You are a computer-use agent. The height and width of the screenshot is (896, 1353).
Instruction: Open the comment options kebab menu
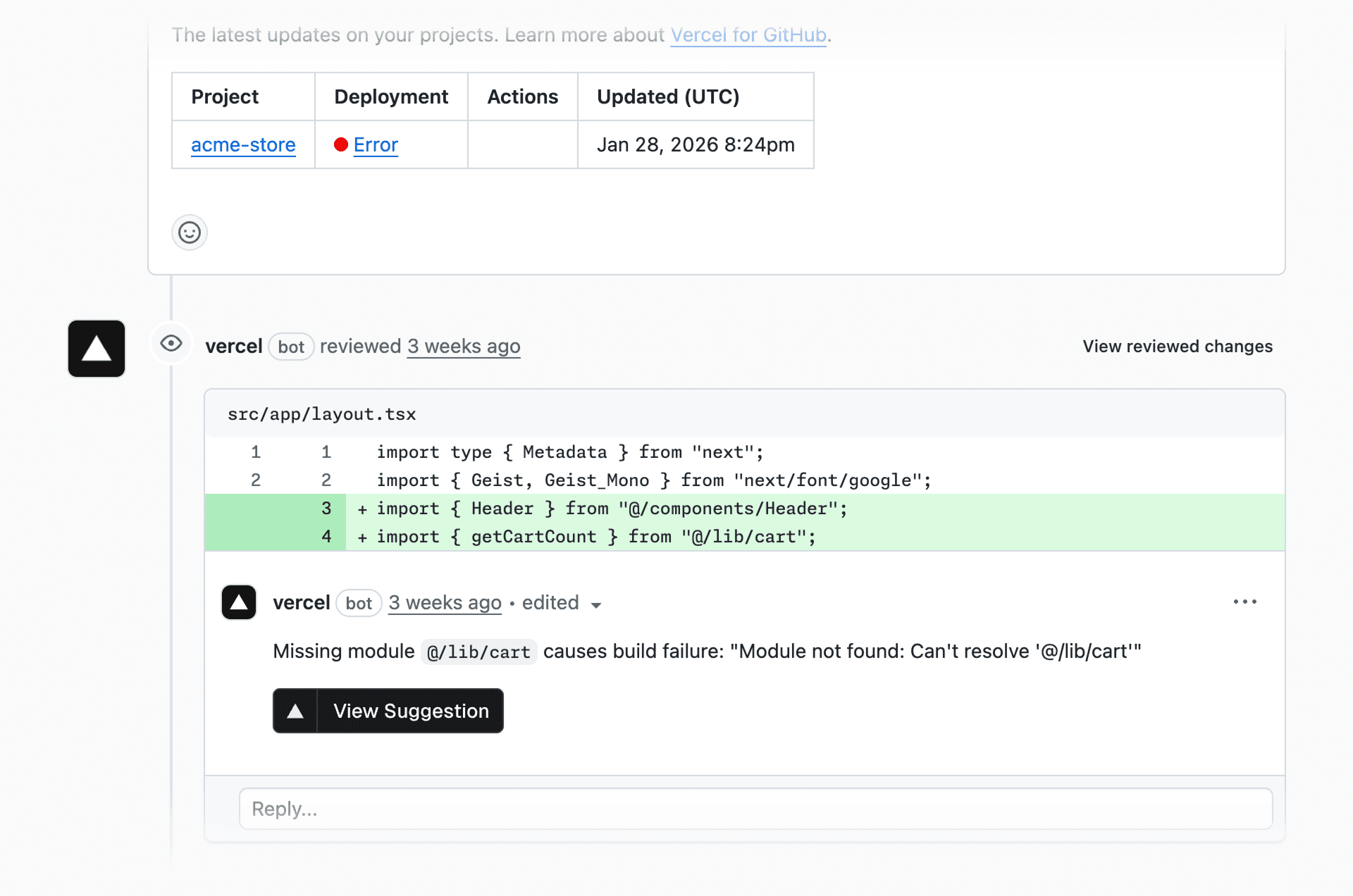point(1244,602)
